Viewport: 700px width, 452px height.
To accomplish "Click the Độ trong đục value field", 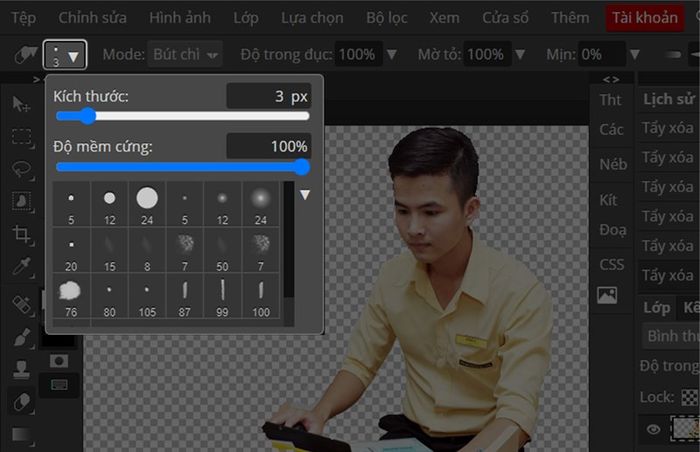I will click(x=358, y=54).
